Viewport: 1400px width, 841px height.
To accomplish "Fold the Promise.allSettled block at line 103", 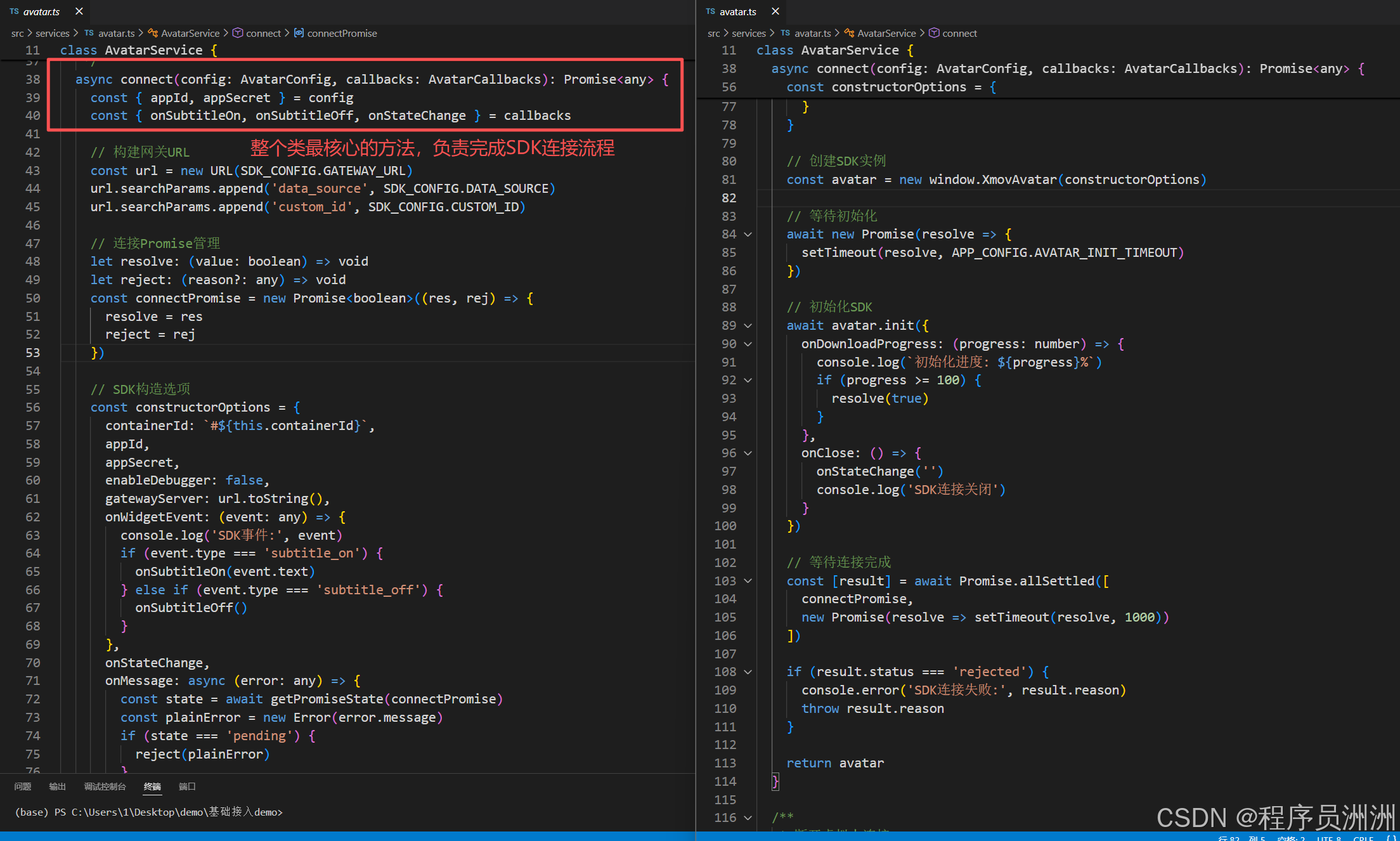I will [748, 581].
